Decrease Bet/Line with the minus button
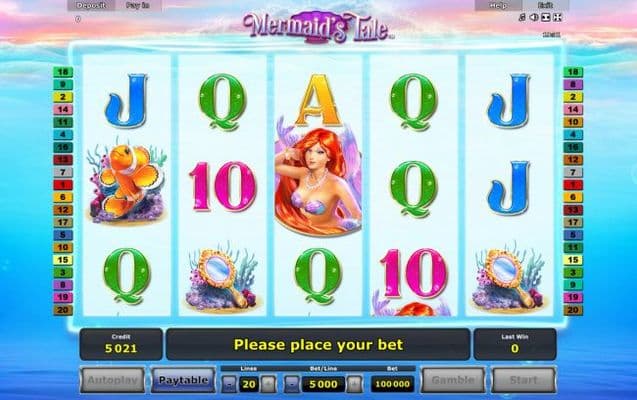 [292, 384]
